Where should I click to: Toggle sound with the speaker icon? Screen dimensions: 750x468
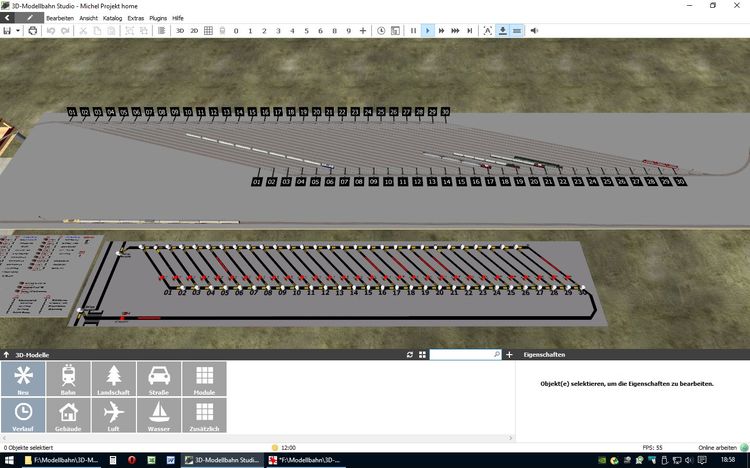click(533, 31)
